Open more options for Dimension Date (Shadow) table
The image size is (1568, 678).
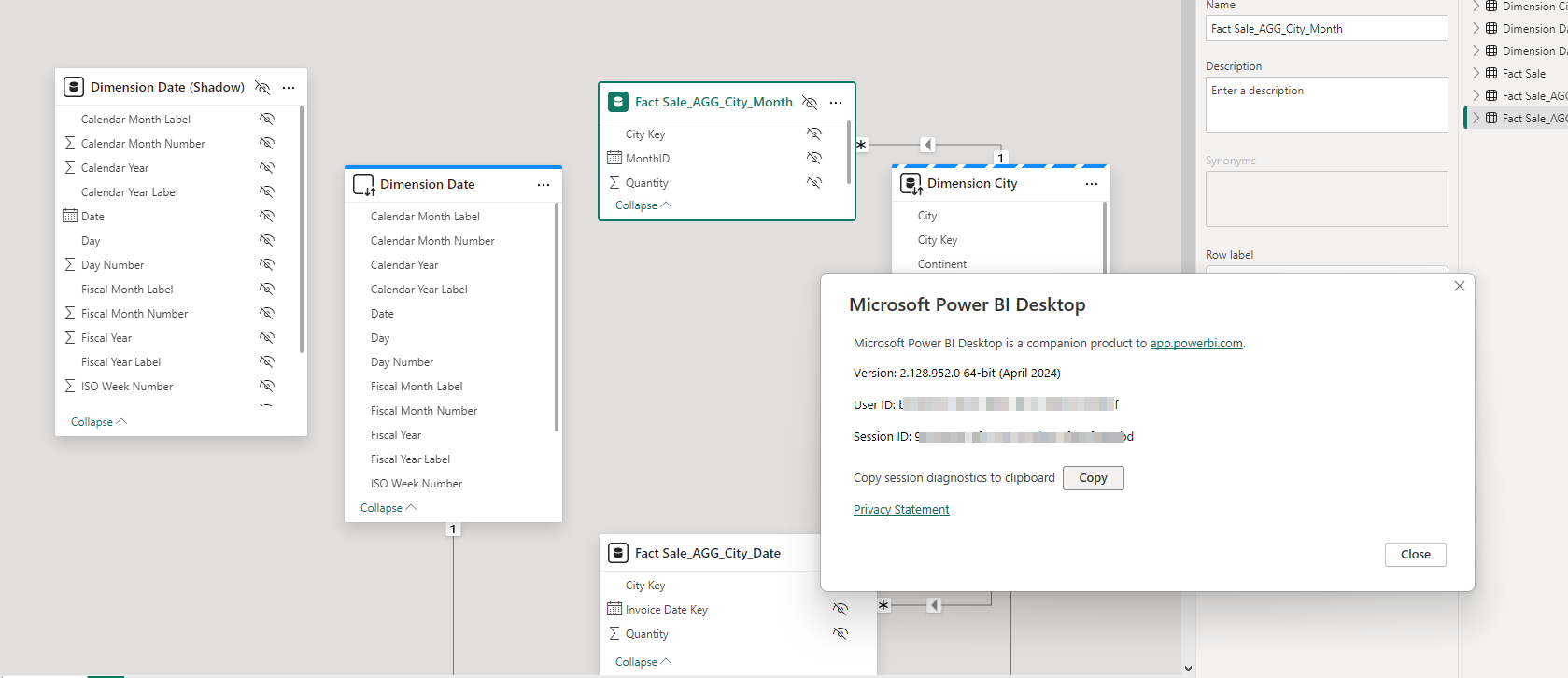(289, 88)
